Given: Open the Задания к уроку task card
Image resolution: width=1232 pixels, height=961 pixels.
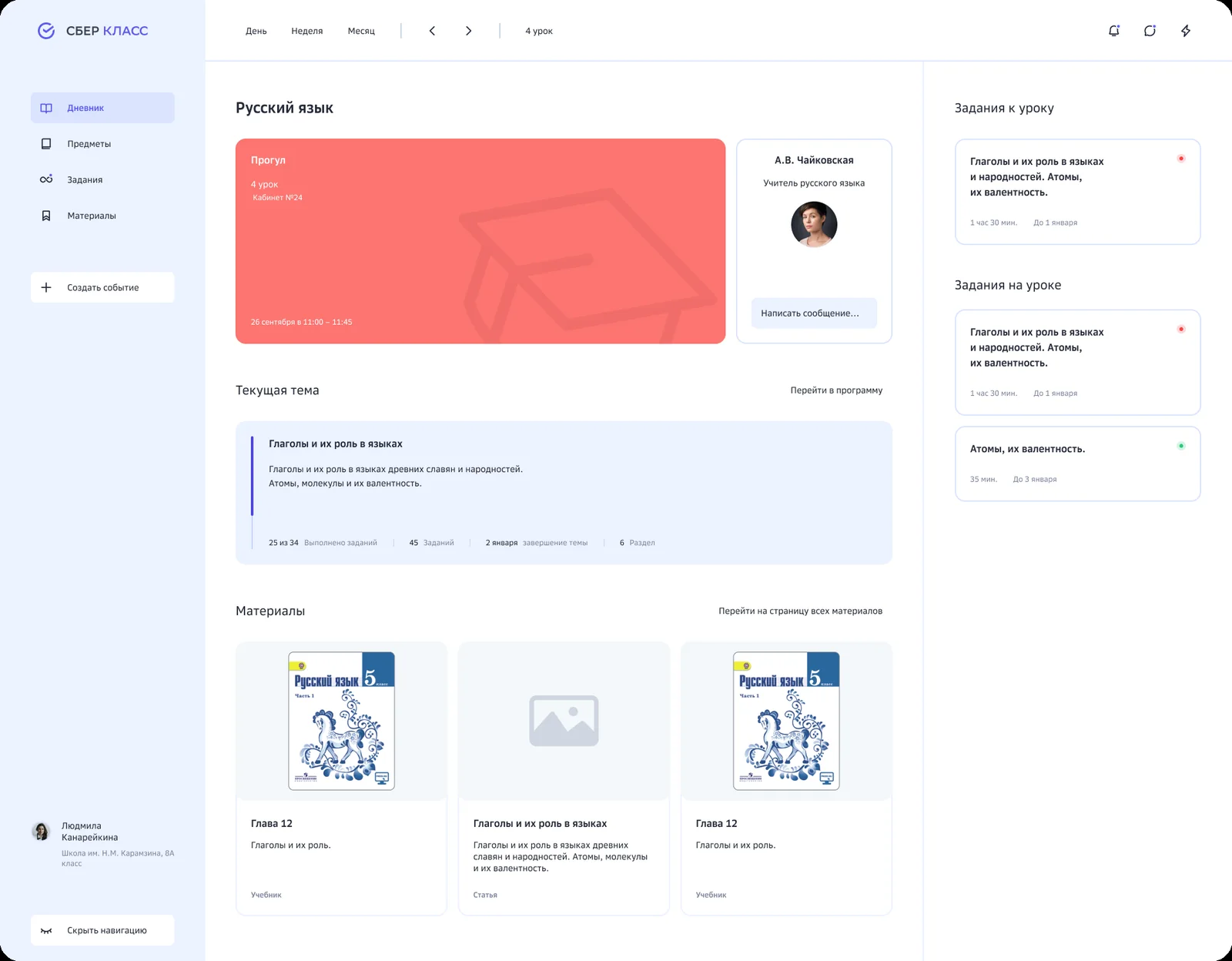Looking at the screenshot, I should point(1077,192).
